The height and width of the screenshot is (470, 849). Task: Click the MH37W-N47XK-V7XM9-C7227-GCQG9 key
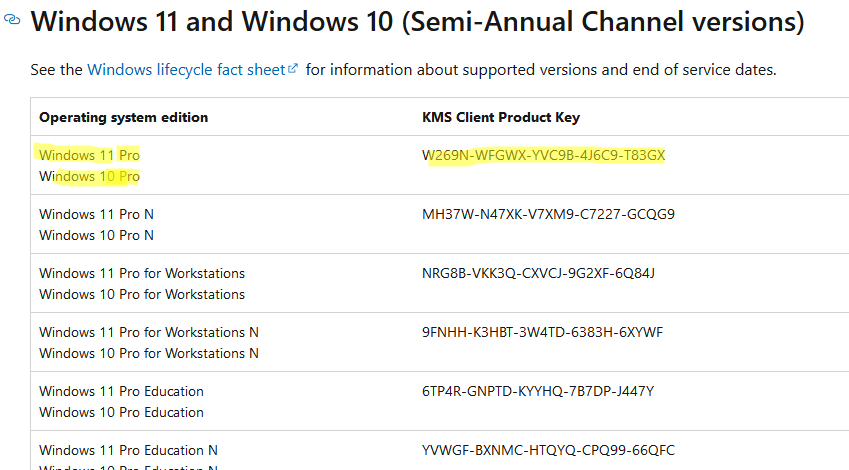548,214
